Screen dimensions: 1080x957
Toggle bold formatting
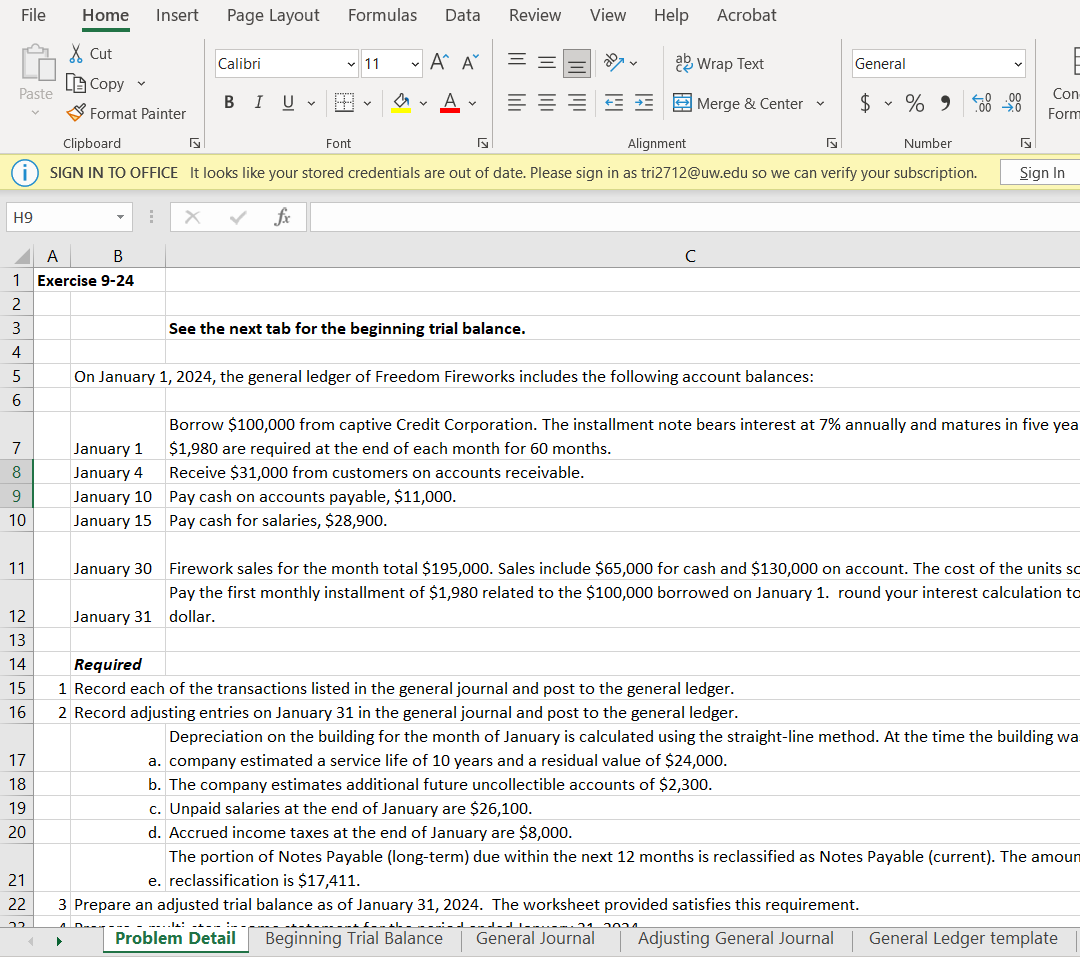click(x=228, y=102)
